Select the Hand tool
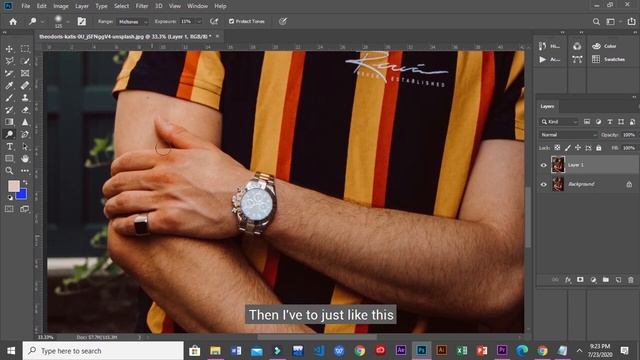640x360 pixels. click(x=25, y=158)
